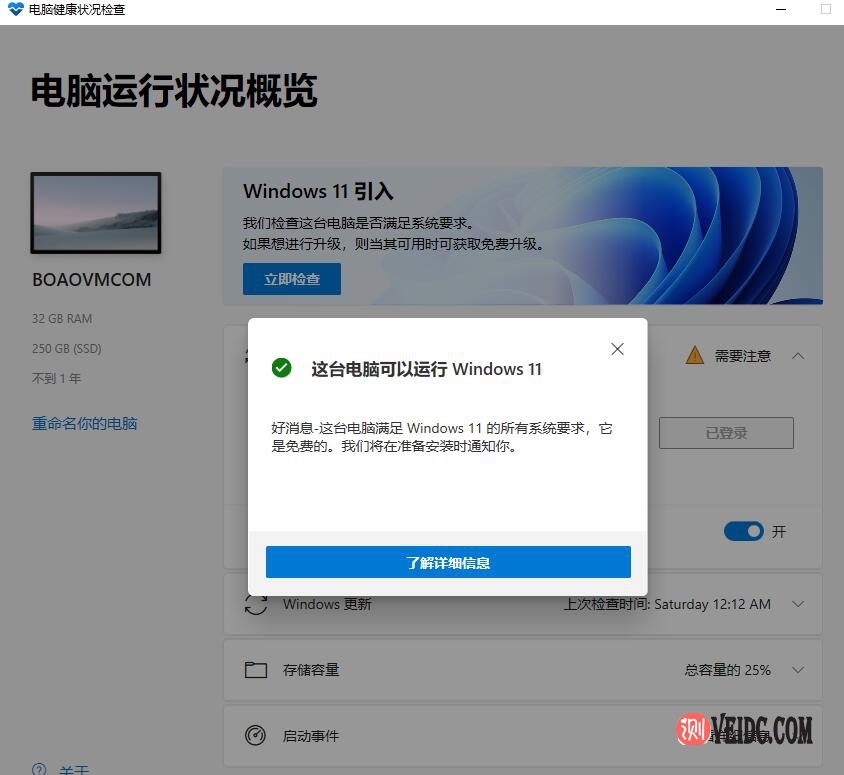Open the 重命名你的电脑 link
844x775 pixels.
pos(85,424)
